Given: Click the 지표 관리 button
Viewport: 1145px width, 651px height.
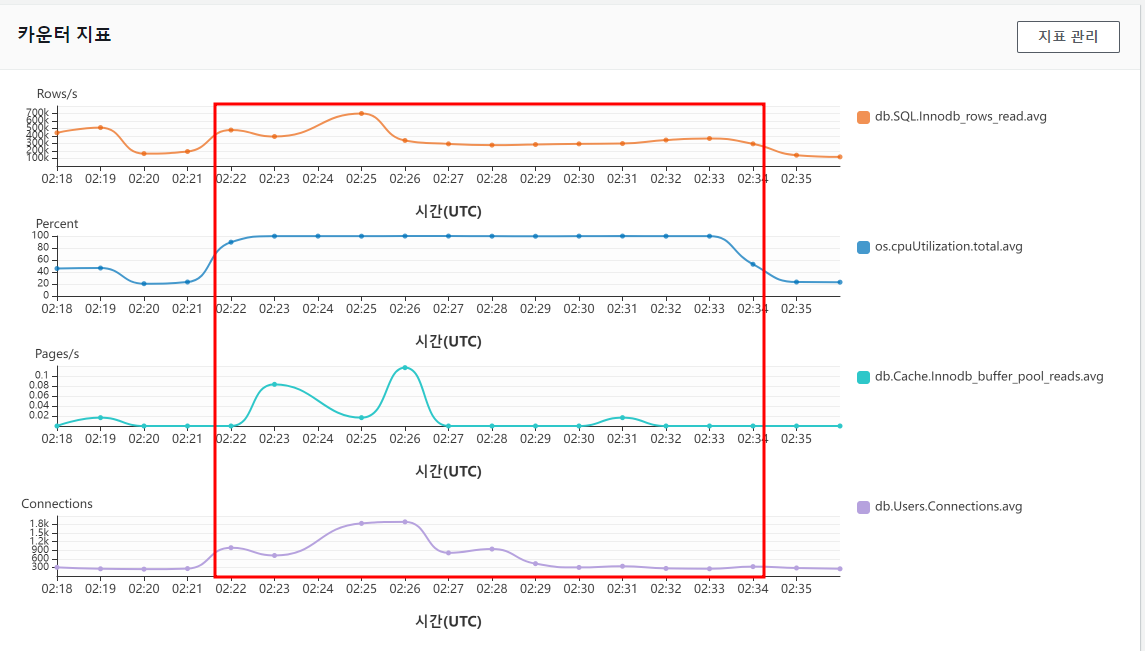Looking at the screenshot, I should coord(1068,36).
